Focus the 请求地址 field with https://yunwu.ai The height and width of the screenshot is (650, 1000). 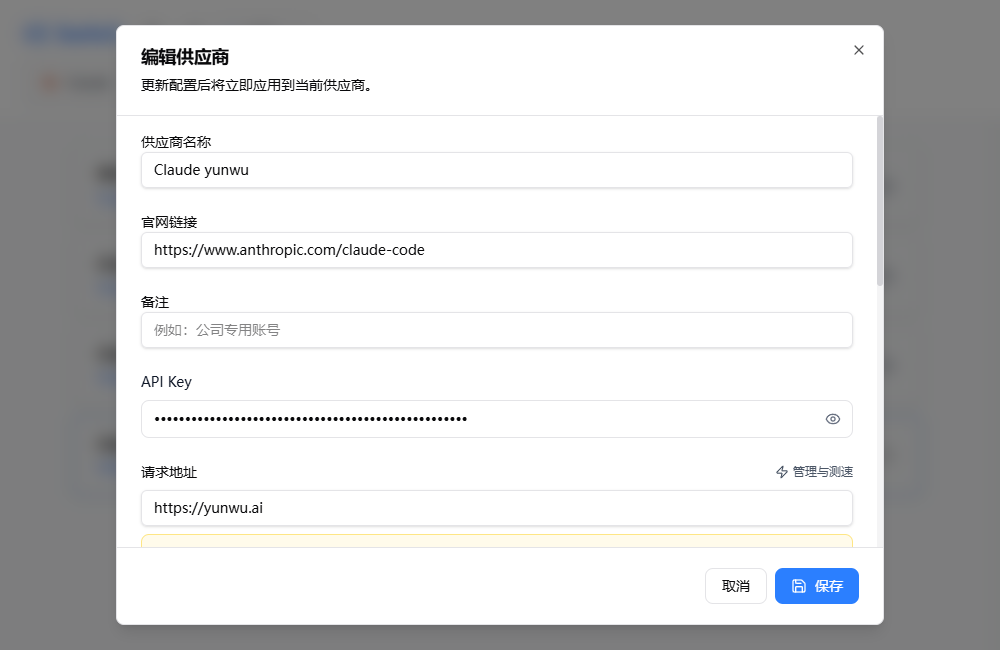coord(496,508)
